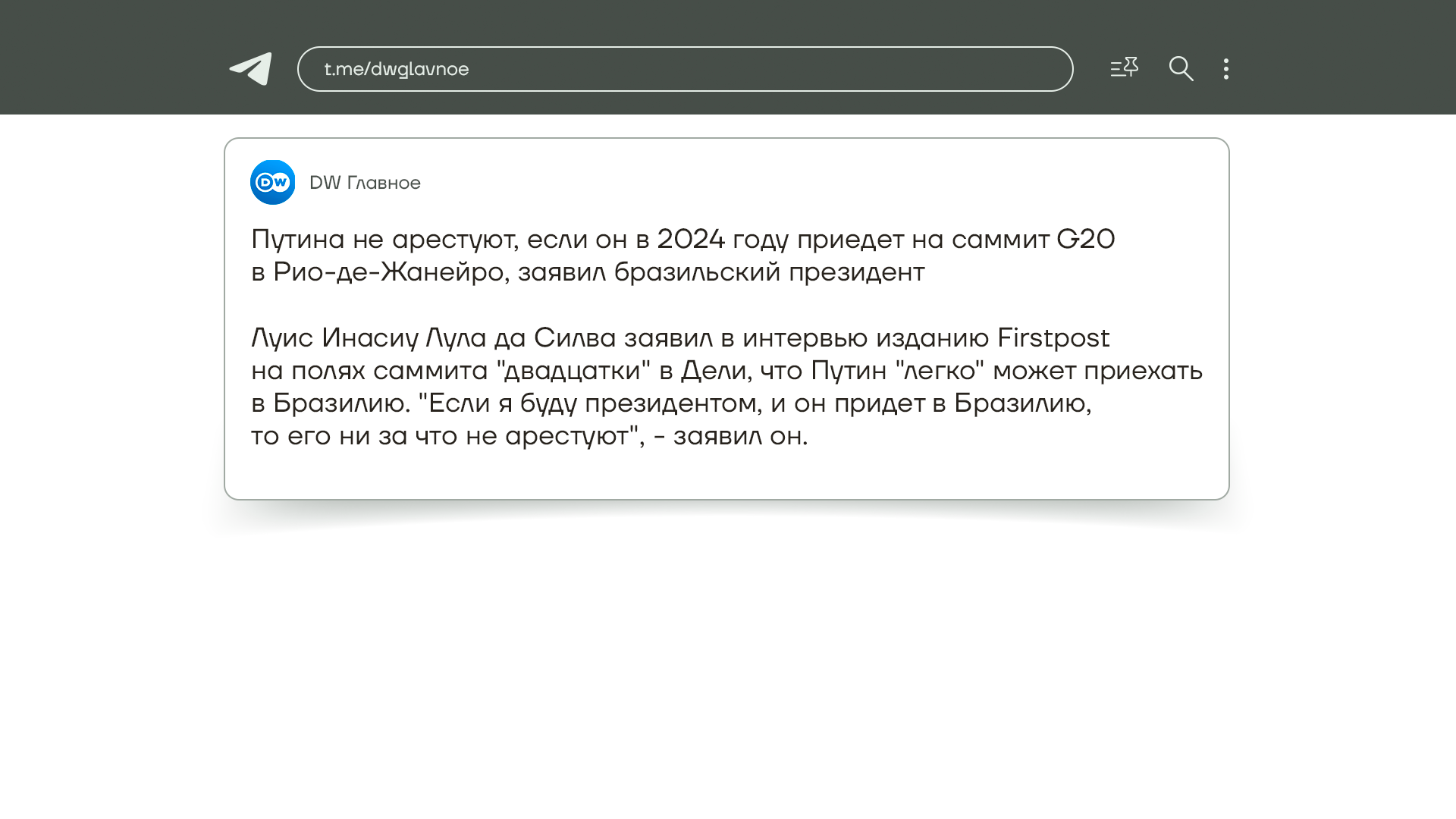1456x819 pixels.
Task: Click the year 2024 in the headline
Action: tap(690, 240)
